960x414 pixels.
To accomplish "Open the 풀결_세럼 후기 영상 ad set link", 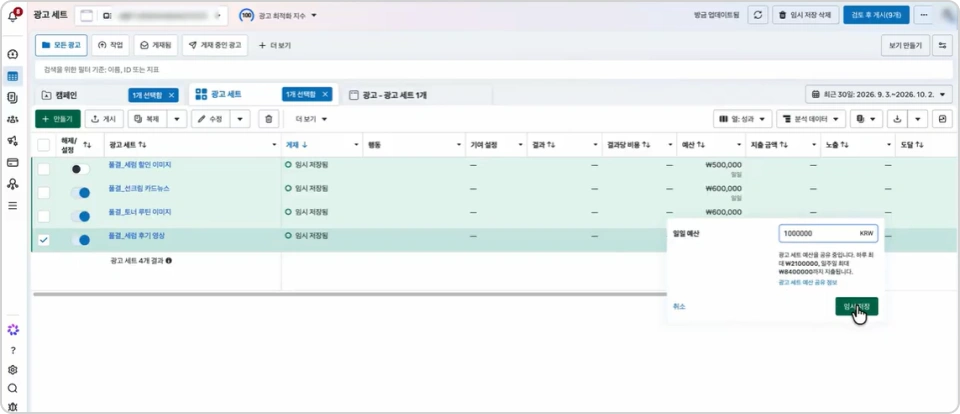I will pos(136,235).
